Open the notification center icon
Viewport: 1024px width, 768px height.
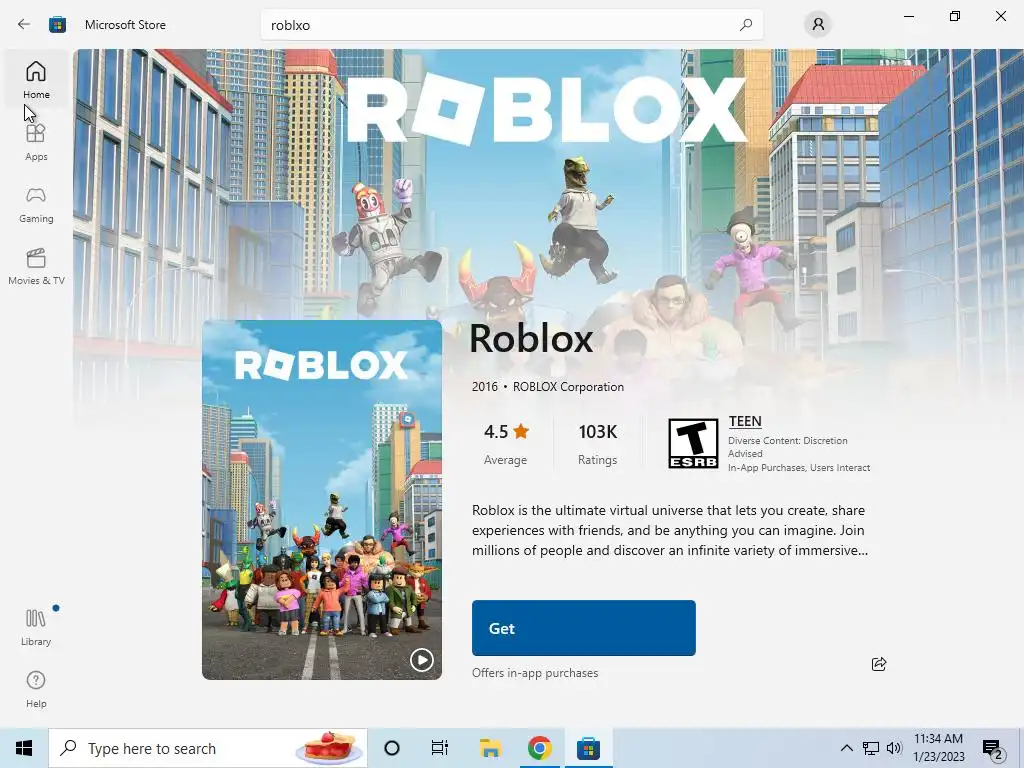992,748
